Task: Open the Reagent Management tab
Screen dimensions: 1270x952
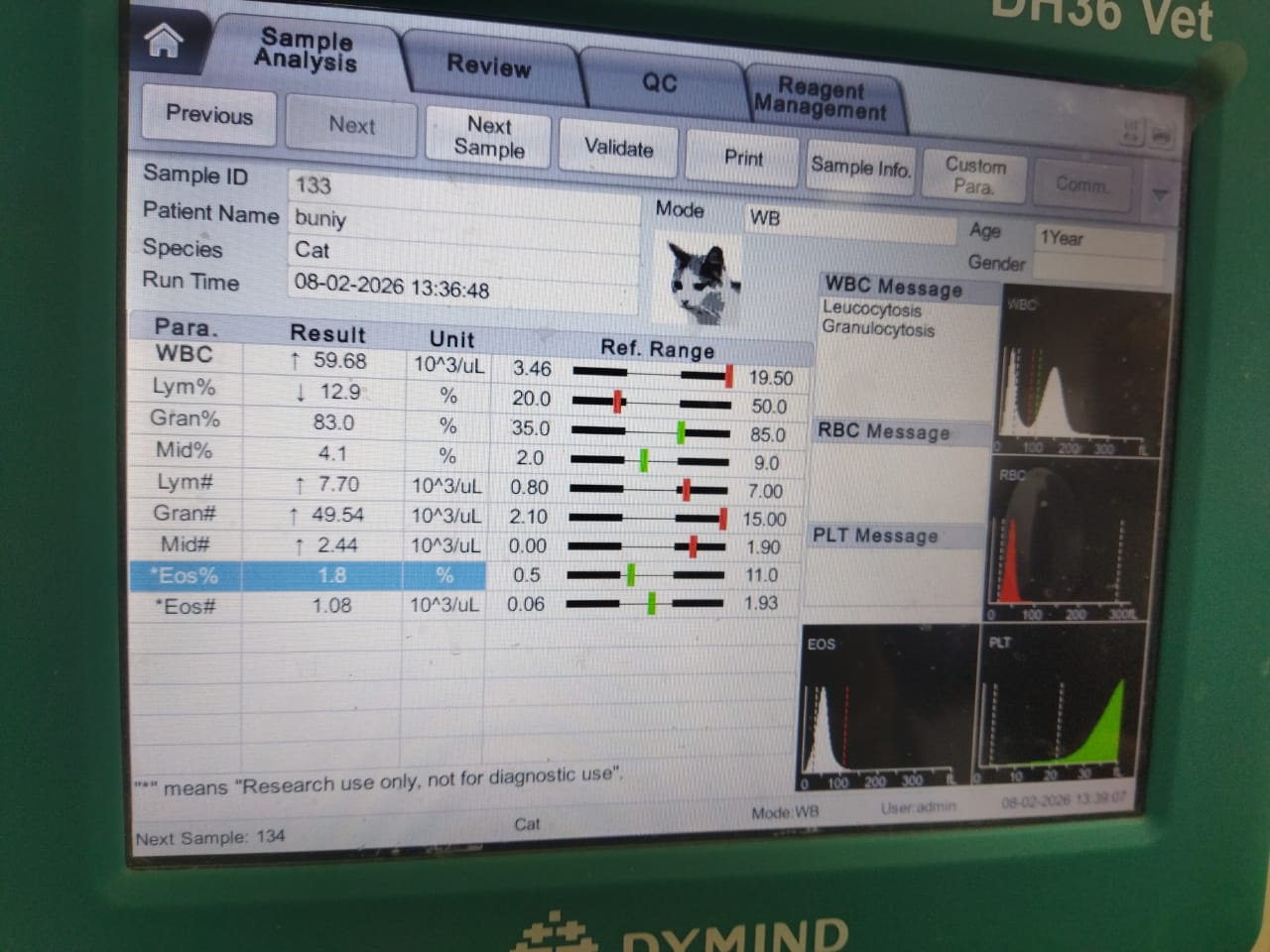Action: (820, 98)
